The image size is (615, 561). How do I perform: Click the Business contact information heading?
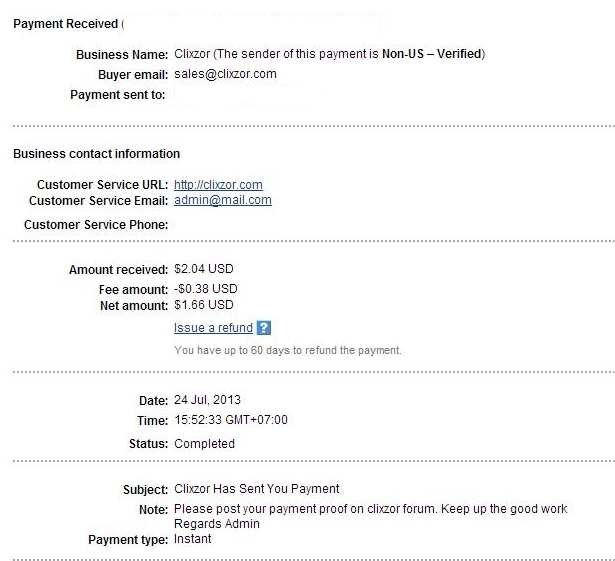(96, 154)
